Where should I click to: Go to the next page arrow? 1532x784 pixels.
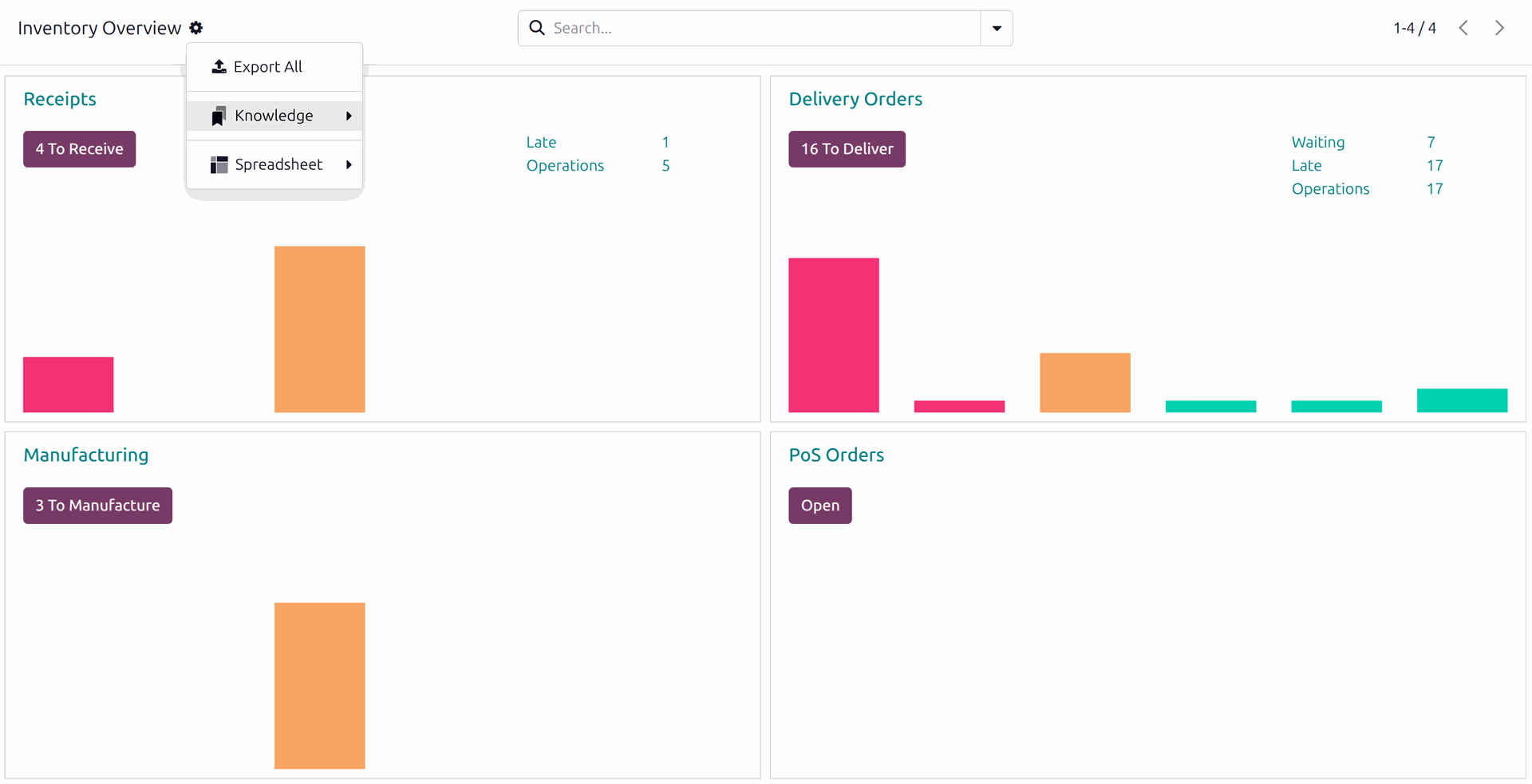[x=1499, y=28]
